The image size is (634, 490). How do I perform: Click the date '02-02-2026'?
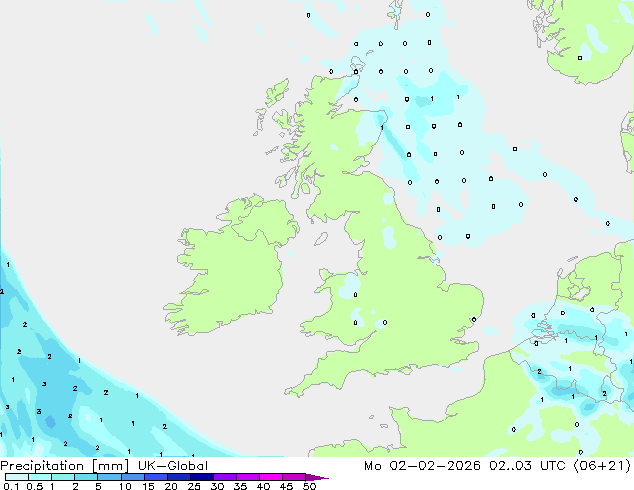point(435,466)
